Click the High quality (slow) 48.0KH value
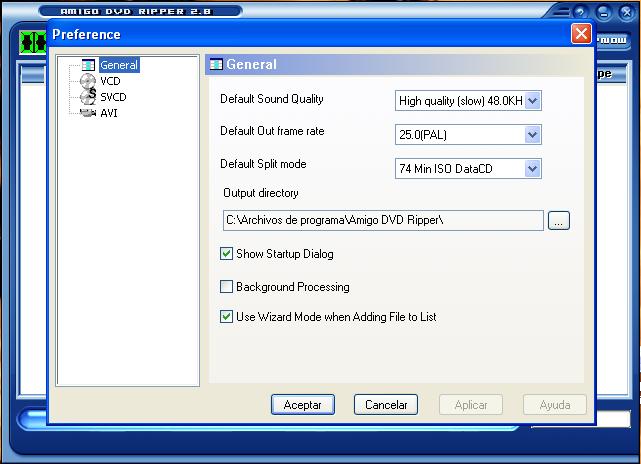 click(x=461, y=101)
